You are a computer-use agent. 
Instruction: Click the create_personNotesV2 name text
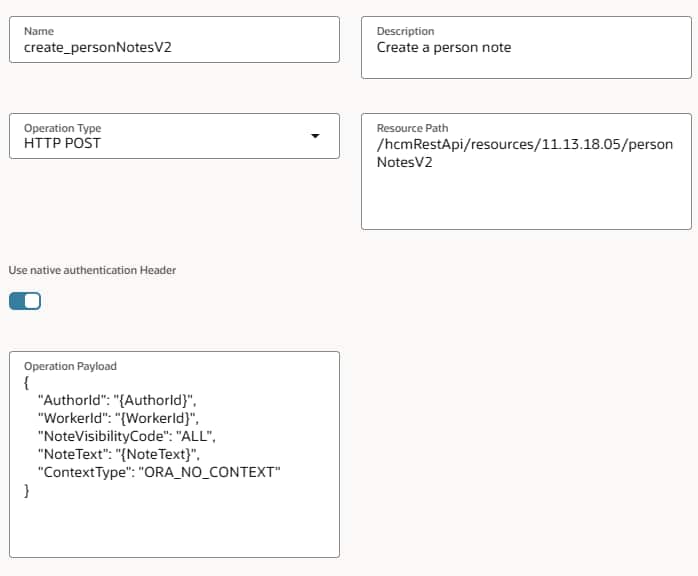(x=92, y=47)
